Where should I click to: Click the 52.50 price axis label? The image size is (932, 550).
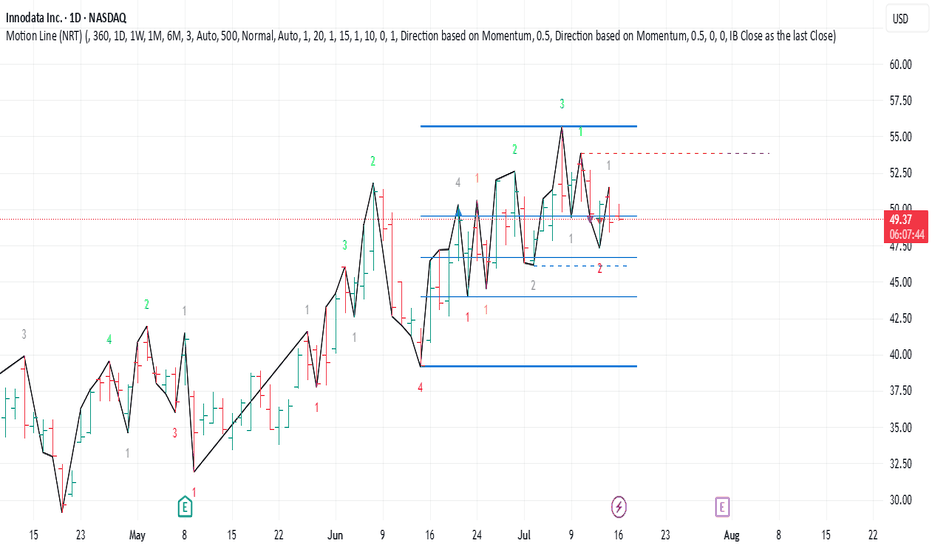[x=900, y=173]
